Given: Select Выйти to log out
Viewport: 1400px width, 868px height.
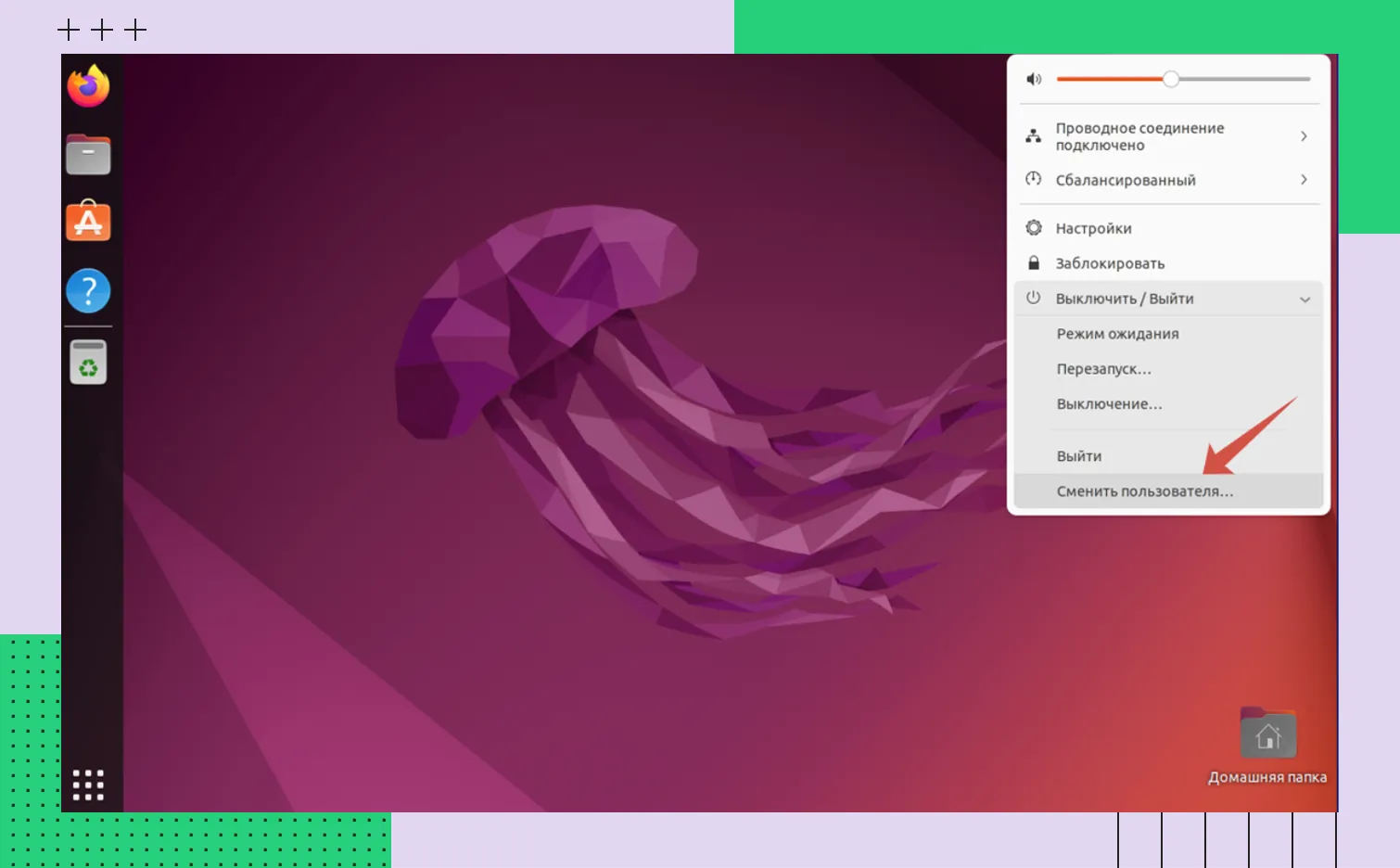Looking at the screenshot, I should (1079, 456).
